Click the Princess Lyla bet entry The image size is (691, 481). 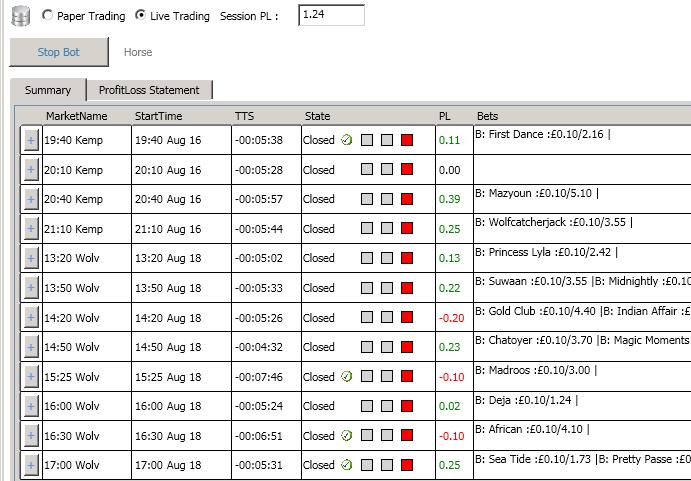pos(546,252)
